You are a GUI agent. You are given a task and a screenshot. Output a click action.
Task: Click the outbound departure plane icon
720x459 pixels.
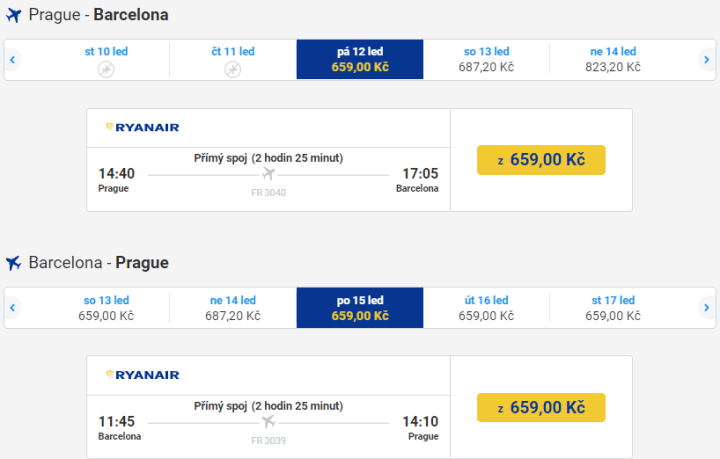coord(14,15)
